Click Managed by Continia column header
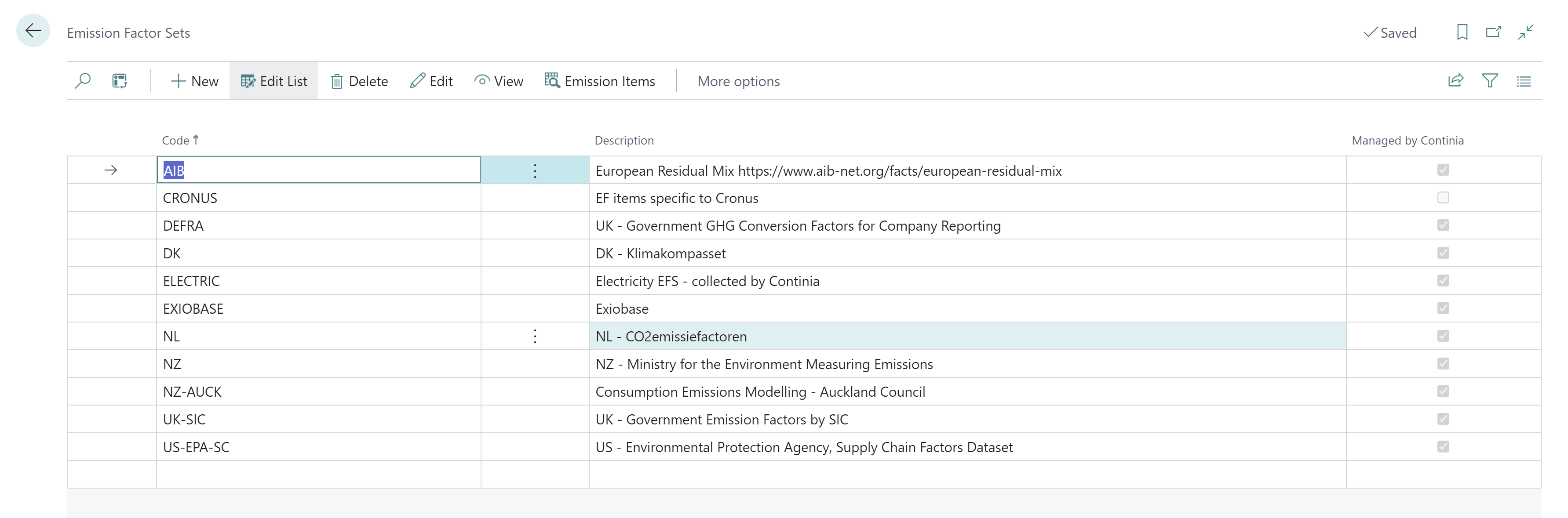Screen dimensions: 1568x518 (1408, 141)
